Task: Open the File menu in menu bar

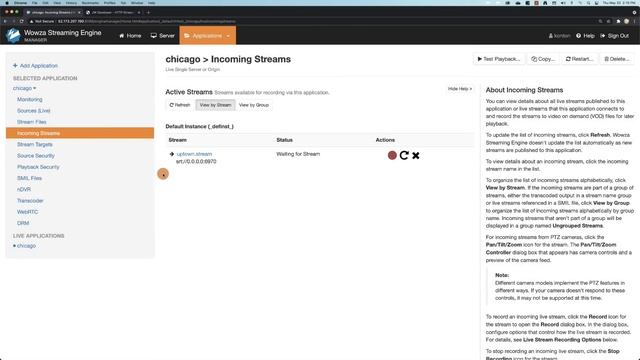Action: pos(35,3)
